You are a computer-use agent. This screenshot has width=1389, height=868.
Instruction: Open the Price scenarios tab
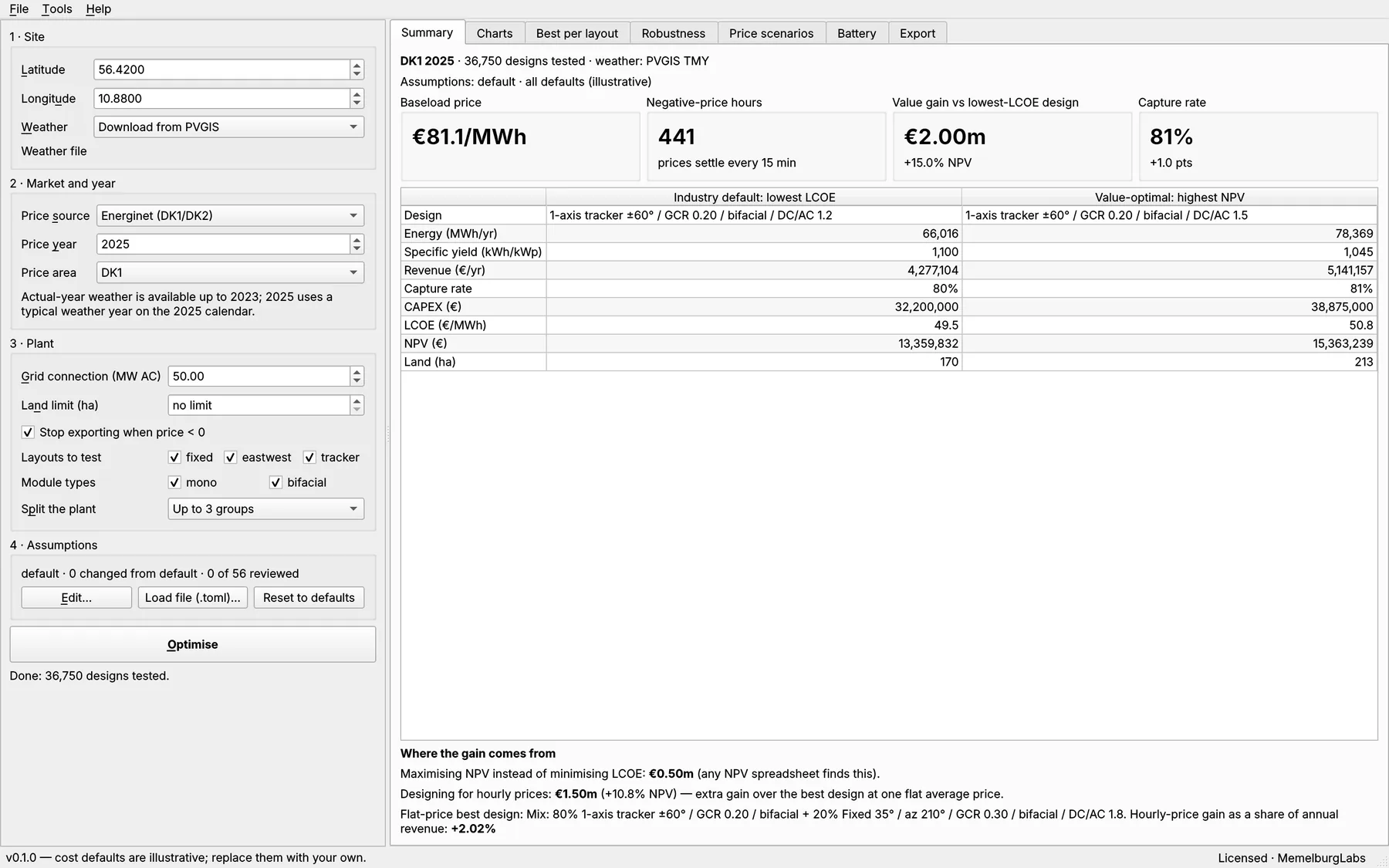[x=772, y=33]
